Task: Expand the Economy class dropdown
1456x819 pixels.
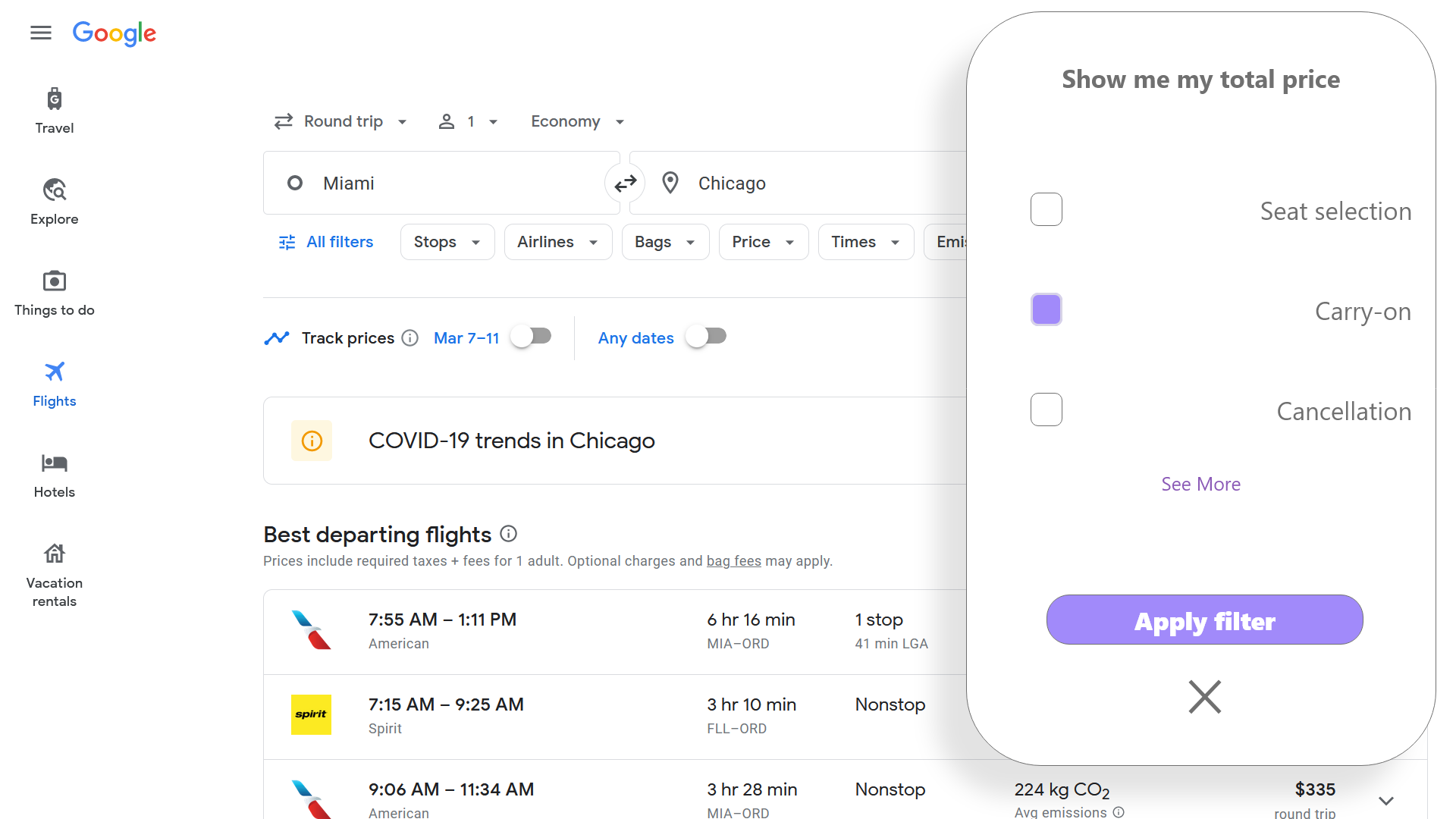Action: [x=577, y=122]
